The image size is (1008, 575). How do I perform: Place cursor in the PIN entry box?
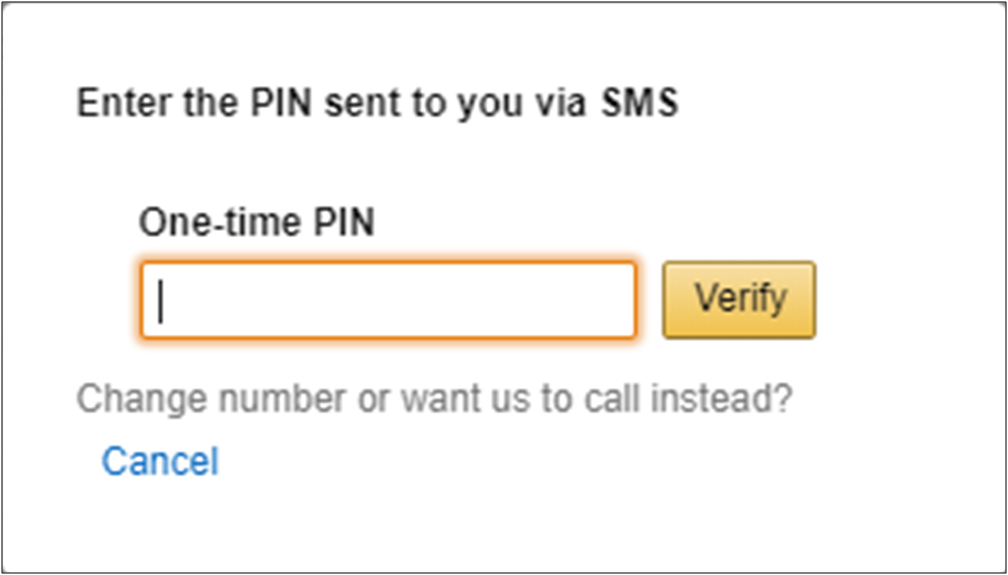coord(388,300)
